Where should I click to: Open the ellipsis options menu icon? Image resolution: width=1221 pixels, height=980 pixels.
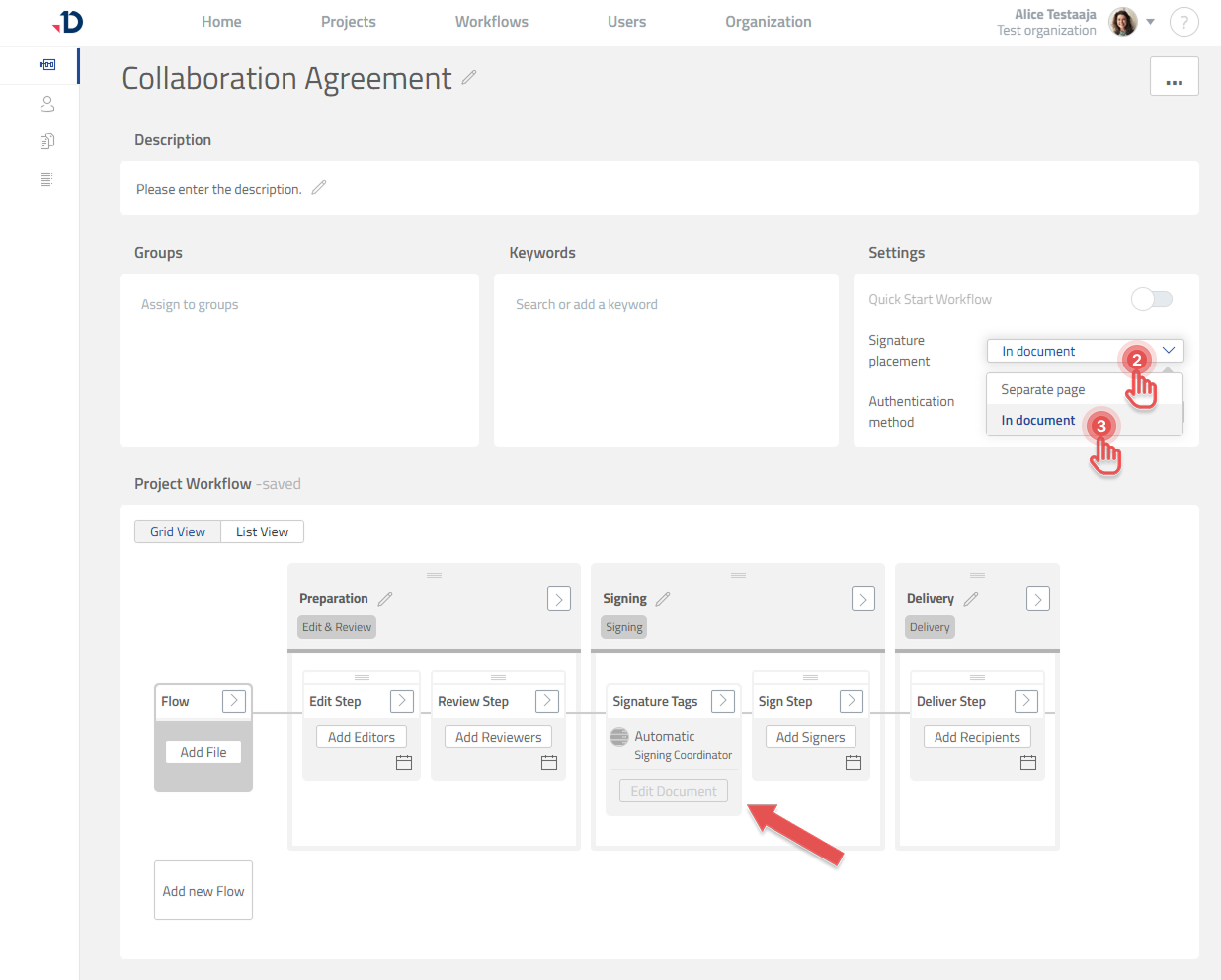coord(1174,75)
